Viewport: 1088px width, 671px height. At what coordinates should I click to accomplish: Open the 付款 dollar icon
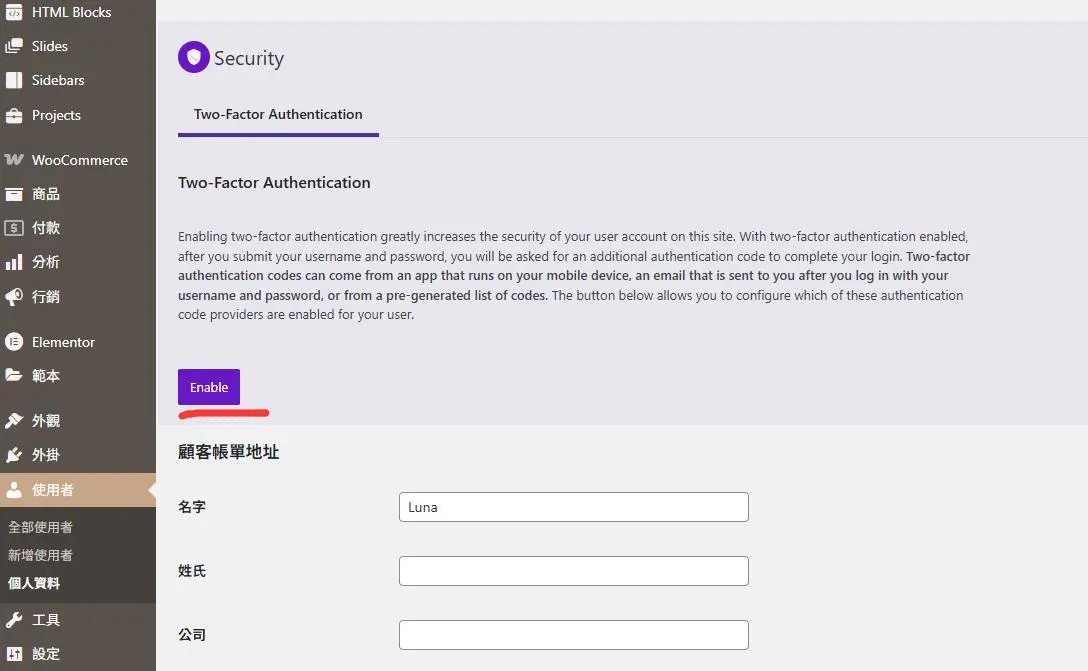click(x=14, y=228)
